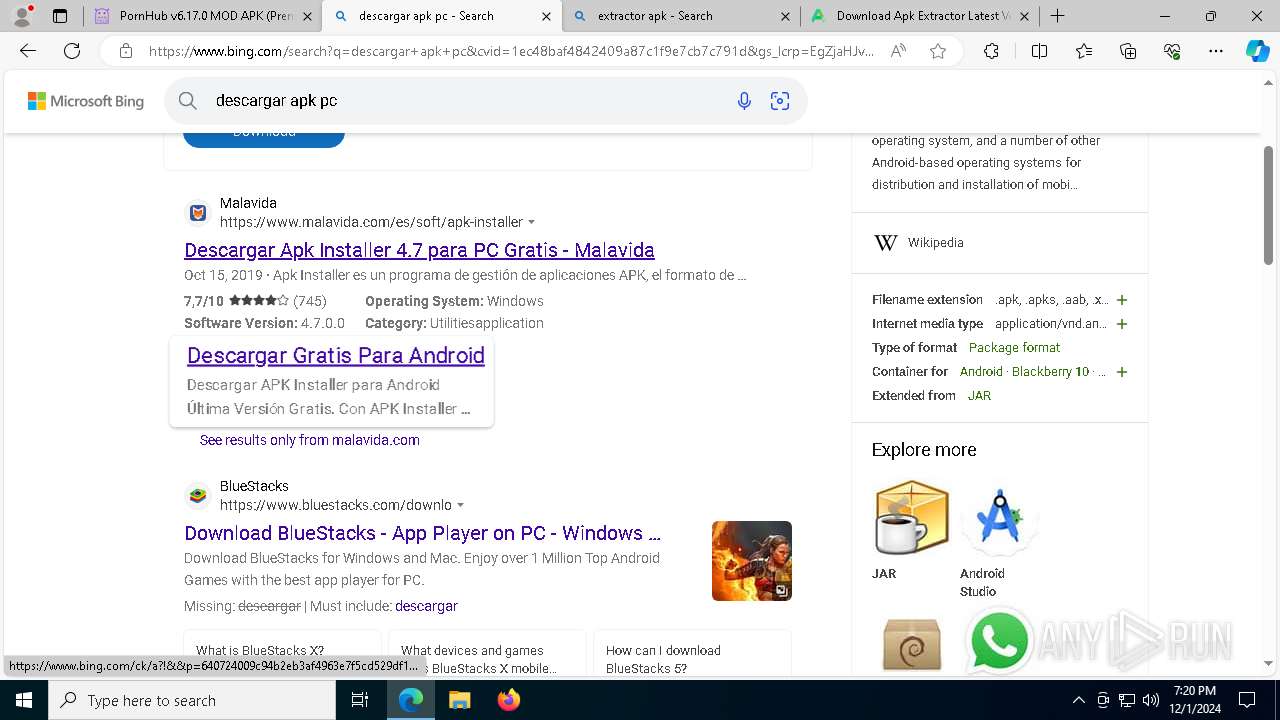Switch to the PornHub MOD APK tab
This screenshot has width=1280, height=720.
202,16
